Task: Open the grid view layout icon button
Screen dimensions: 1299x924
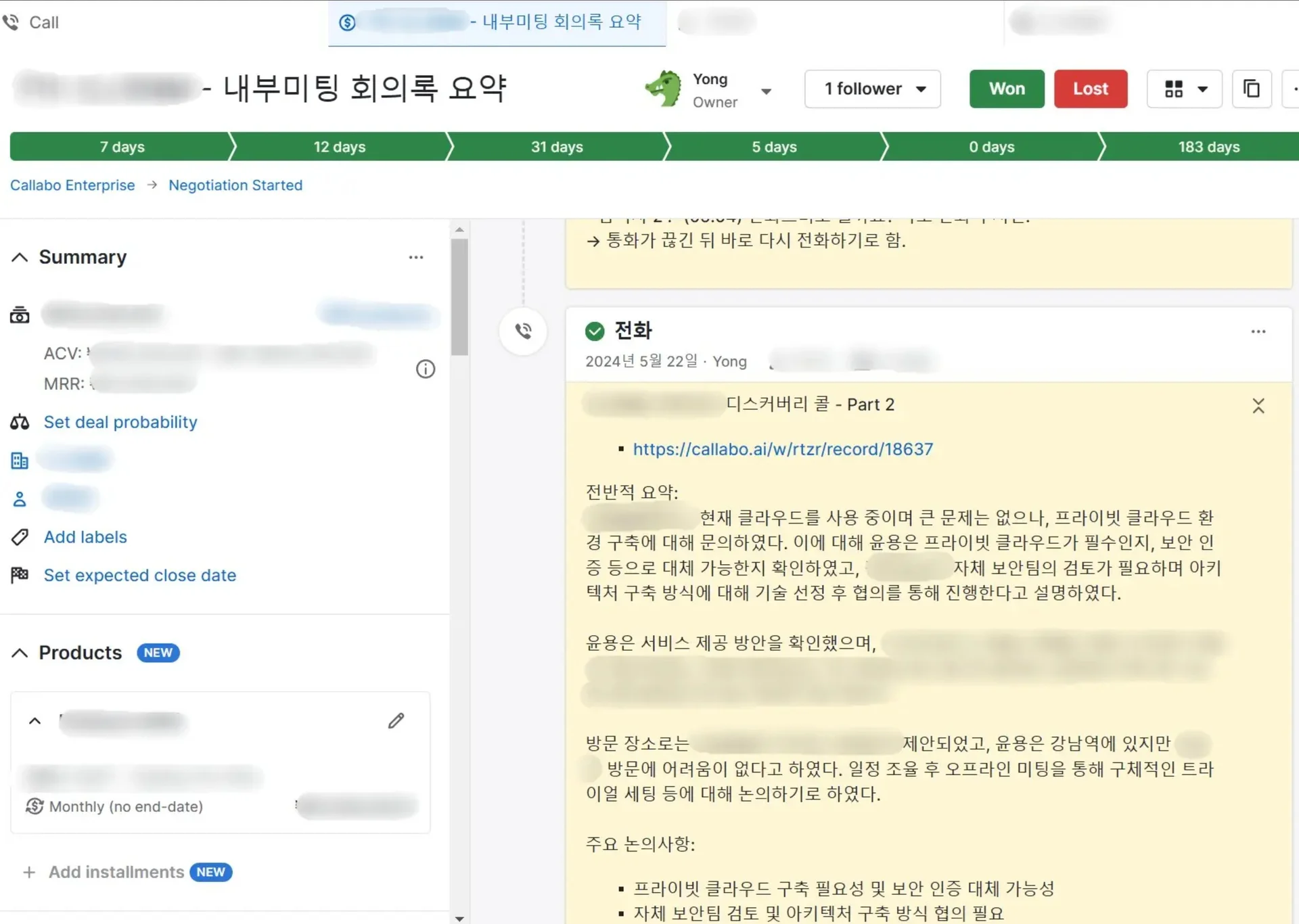Action: (1184, 89)
